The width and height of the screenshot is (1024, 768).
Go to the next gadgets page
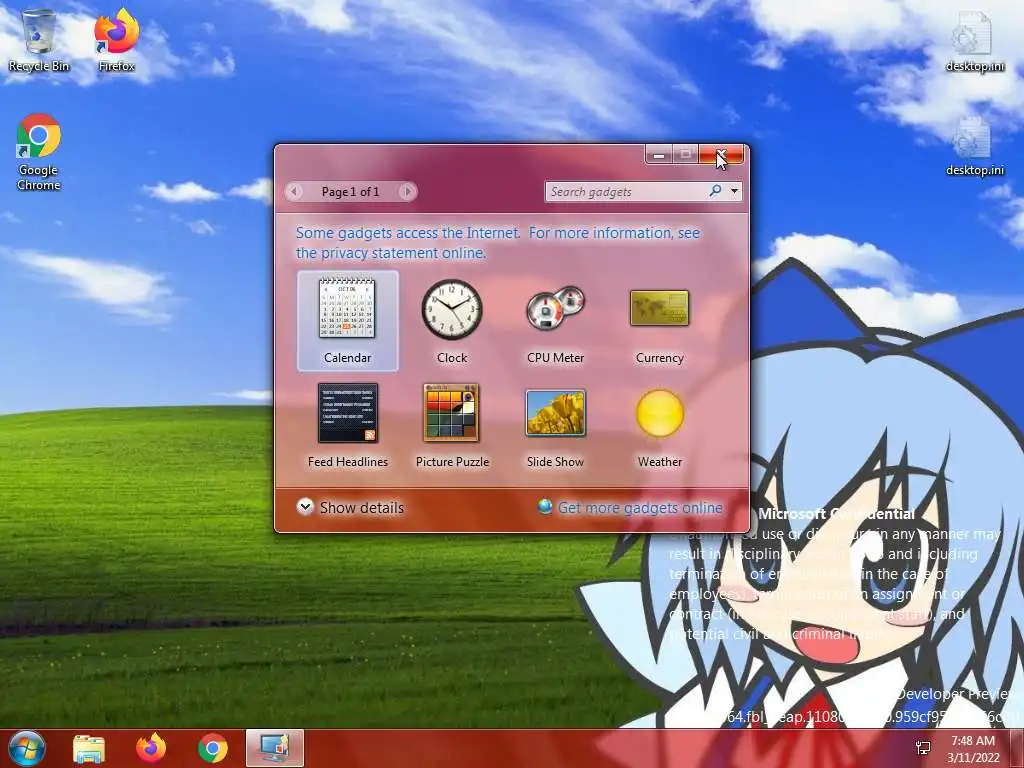tap(408, 191)
